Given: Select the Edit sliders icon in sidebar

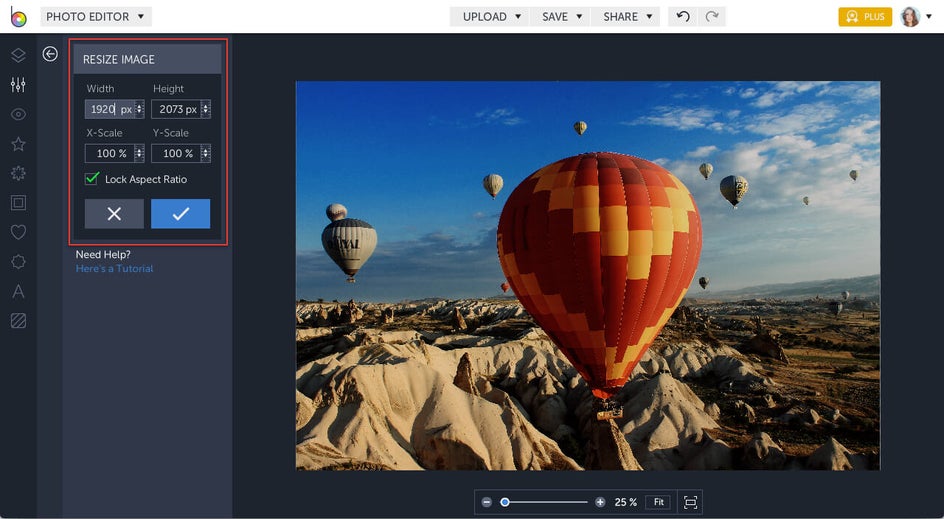Looking at the screenshot, I should tap(18, 85).
